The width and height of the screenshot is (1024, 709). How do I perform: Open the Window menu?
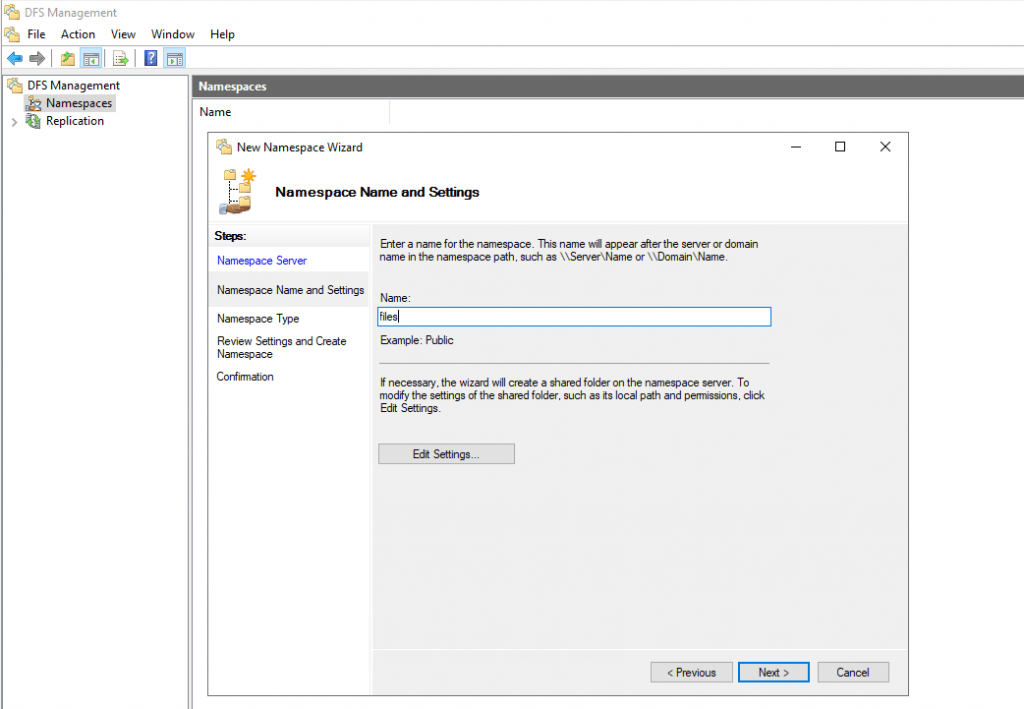(172, 34)
